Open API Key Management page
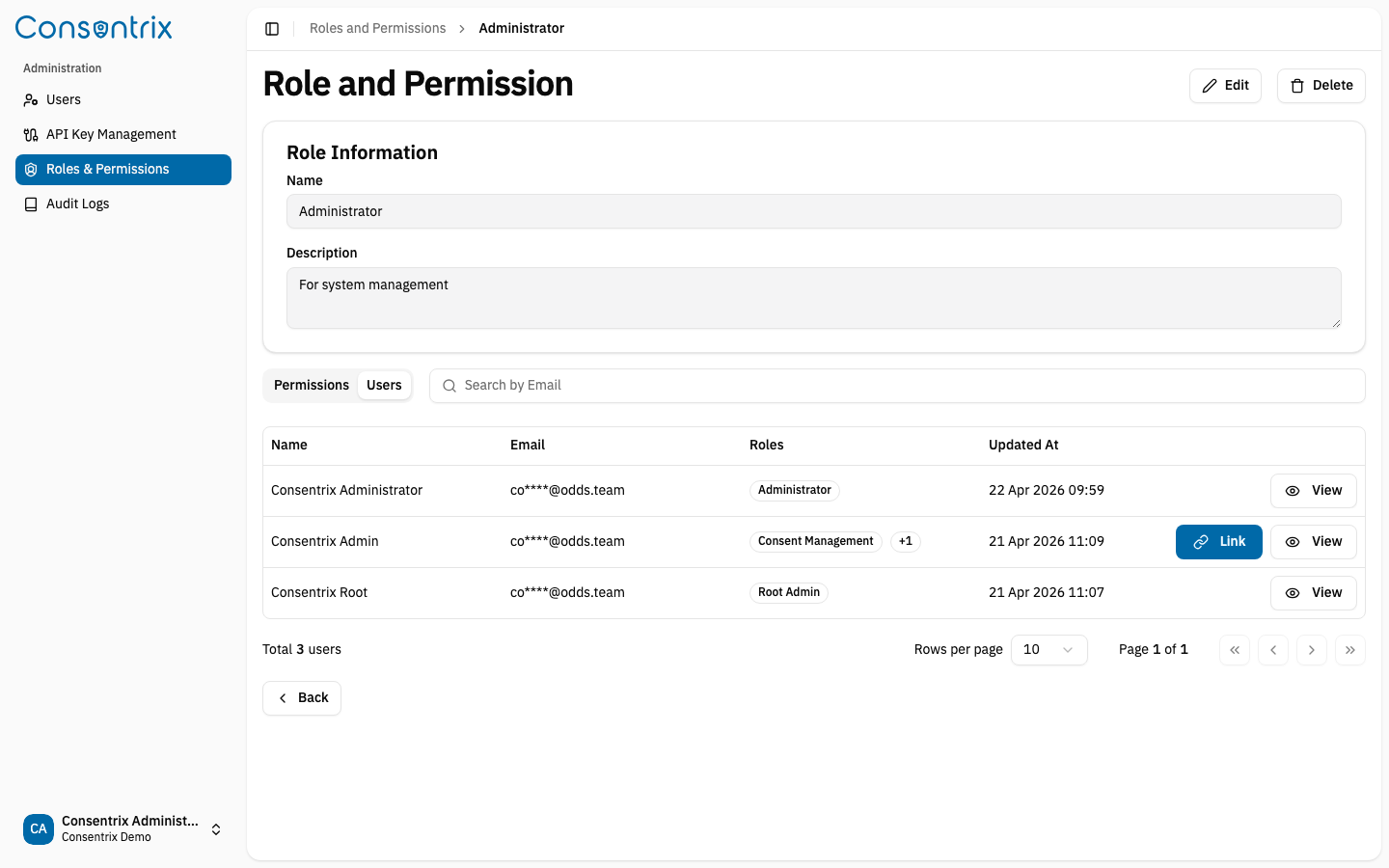The image size is (1389, 868). point(123,134)
